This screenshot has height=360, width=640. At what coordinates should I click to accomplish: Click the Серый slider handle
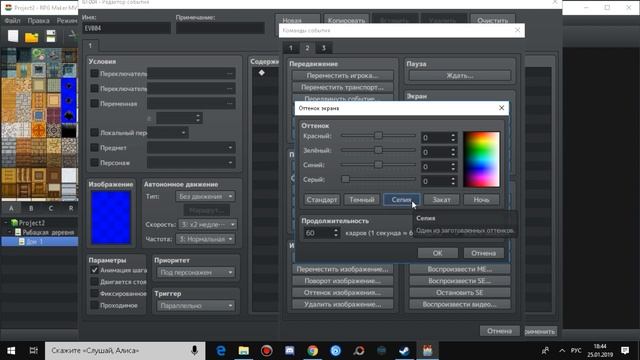(345, 179)
